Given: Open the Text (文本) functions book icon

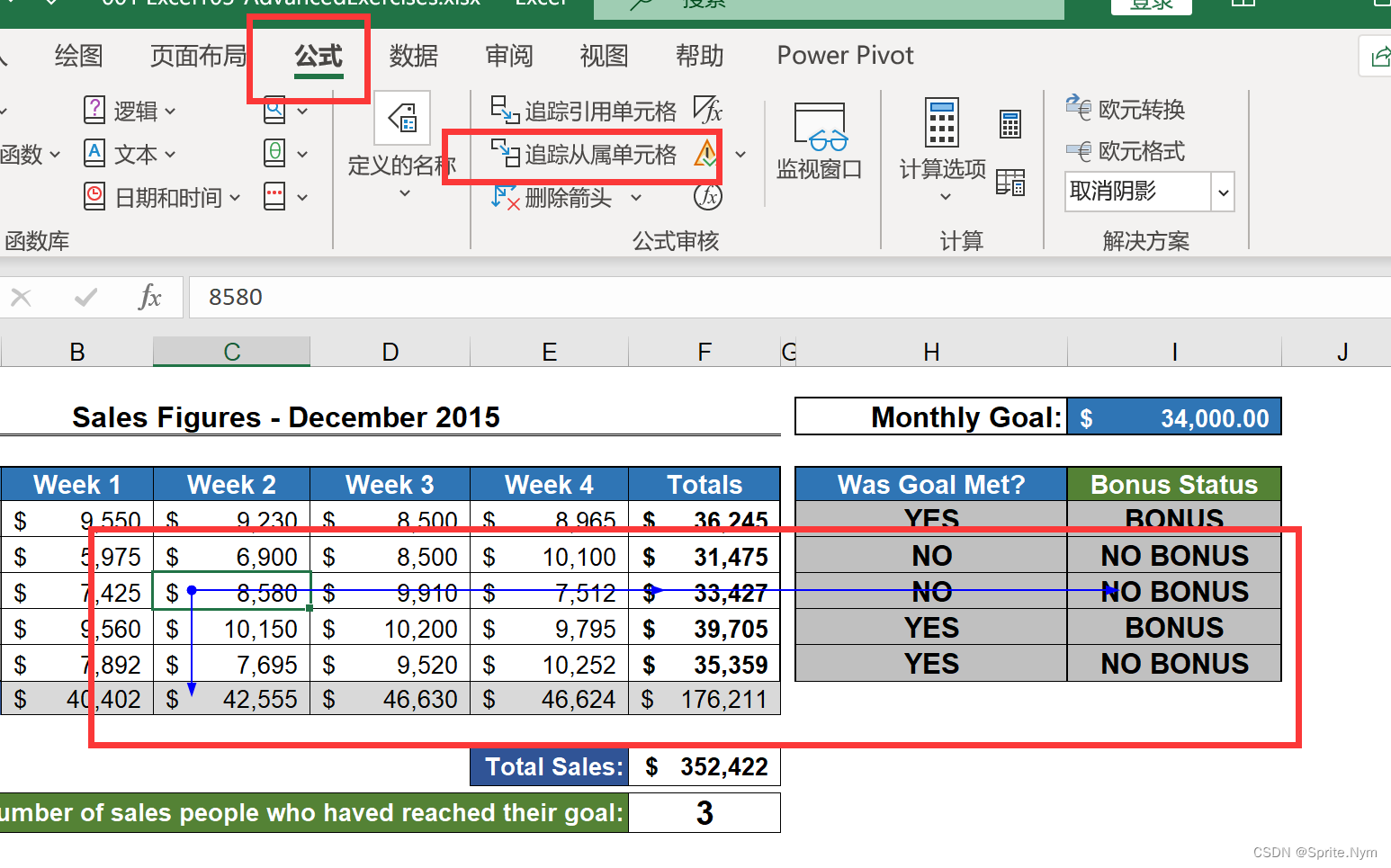Looking at the screenshot, I should pos(94,153).
